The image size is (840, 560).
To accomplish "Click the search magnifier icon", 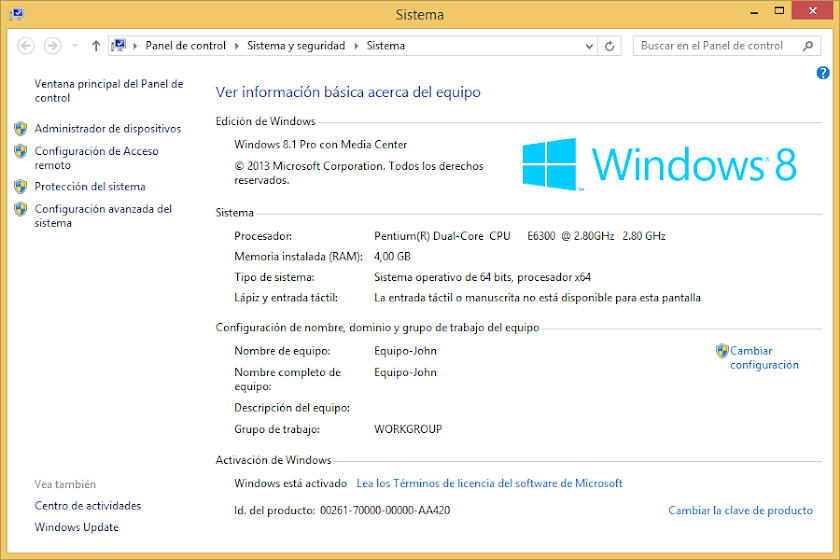I will tap(808, 46).
